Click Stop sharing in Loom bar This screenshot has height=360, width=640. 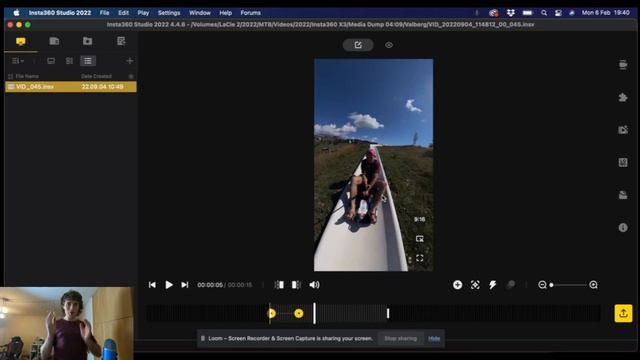pos(400,338)
